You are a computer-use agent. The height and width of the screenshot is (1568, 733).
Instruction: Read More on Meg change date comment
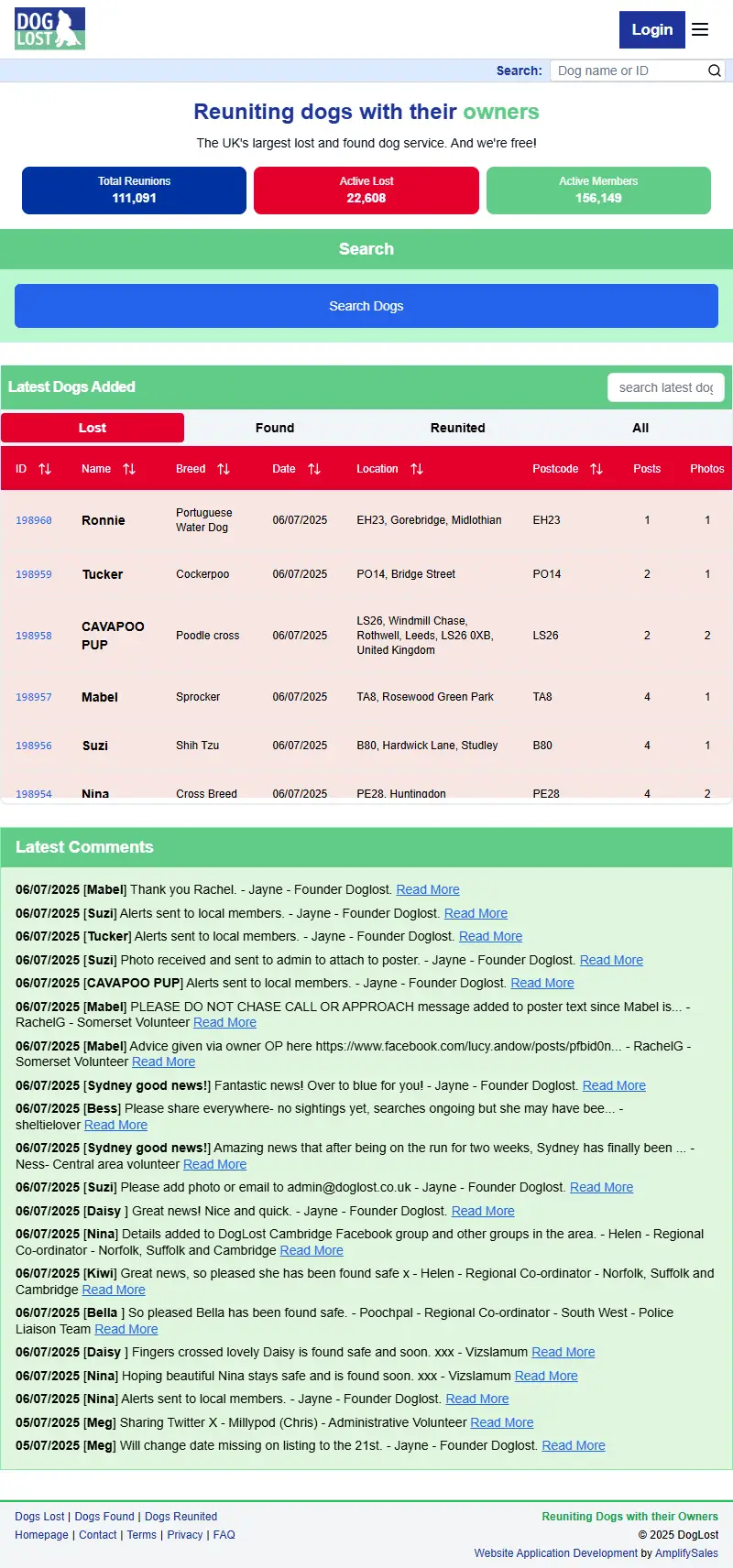[574, 1445]
